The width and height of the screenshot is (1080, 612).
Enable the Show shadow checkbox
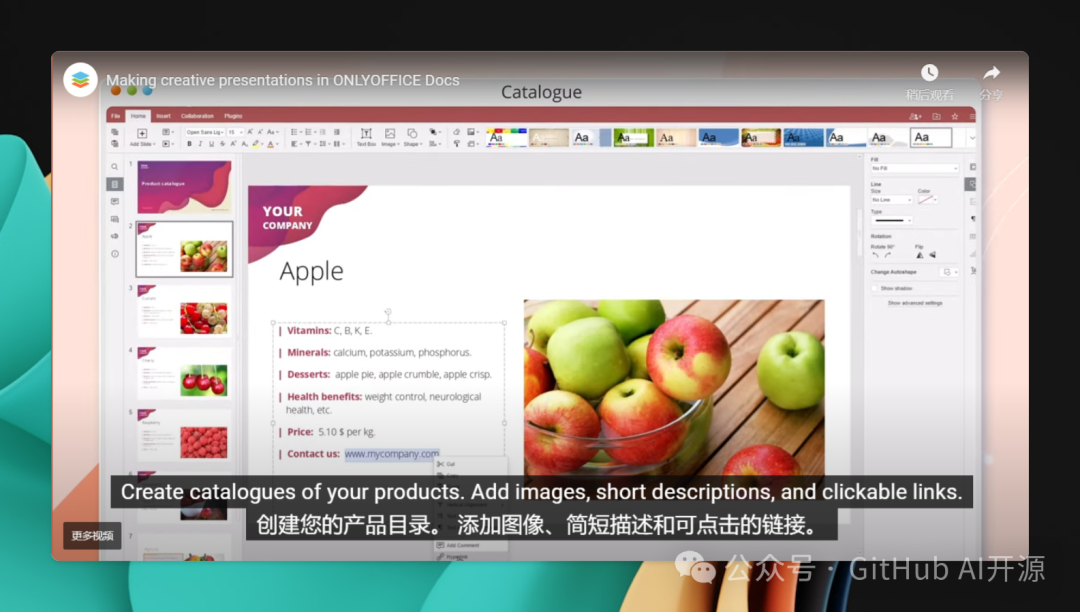point(875,288)
